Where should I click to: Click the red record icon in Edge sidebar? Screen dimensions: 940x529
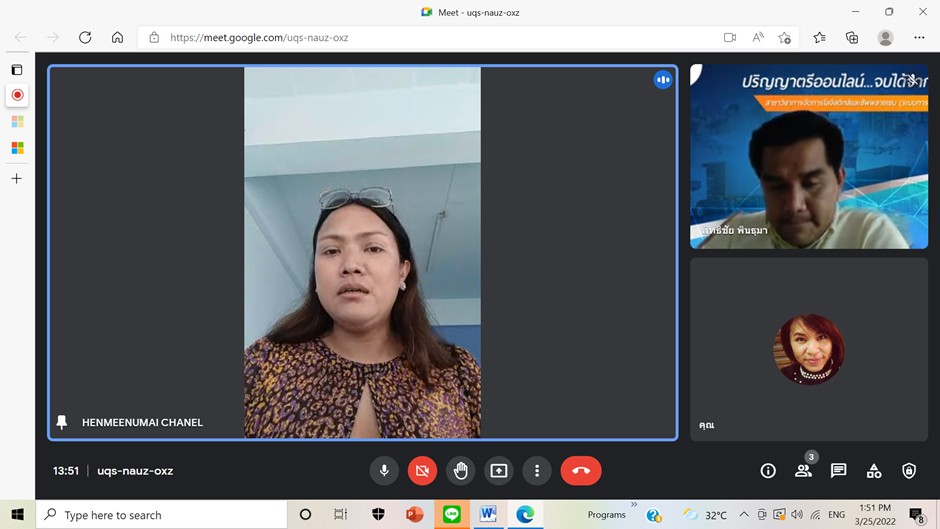(17, 95)
